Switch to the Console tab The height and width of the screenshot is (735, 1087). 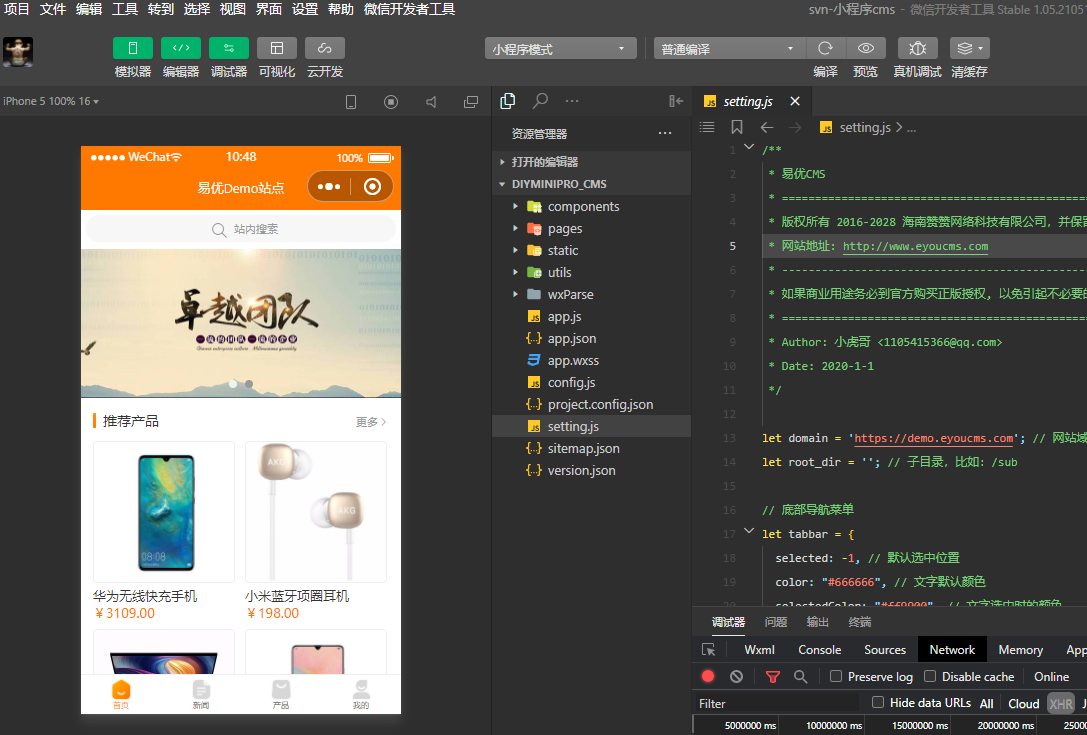coord(819,650)
